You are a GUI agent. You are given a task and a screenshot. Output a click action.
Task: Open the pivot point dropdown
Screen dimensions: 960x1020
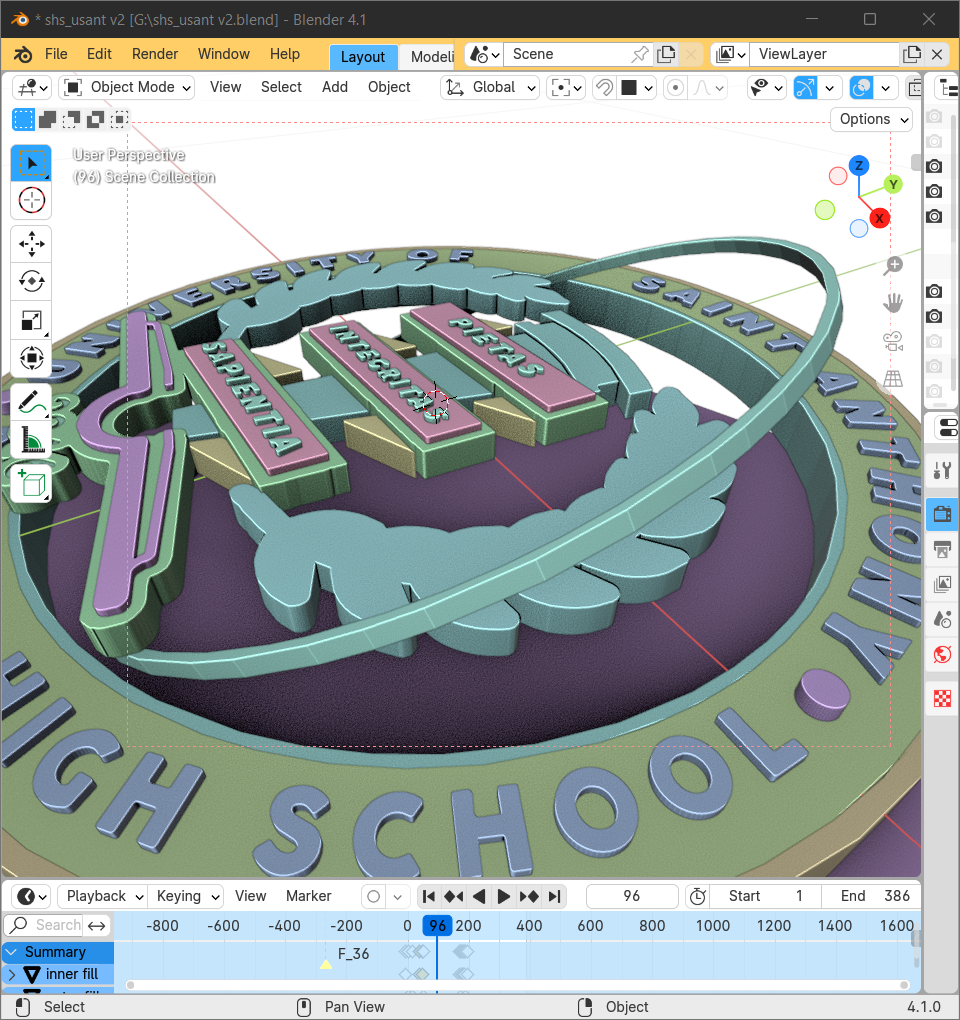566,87
